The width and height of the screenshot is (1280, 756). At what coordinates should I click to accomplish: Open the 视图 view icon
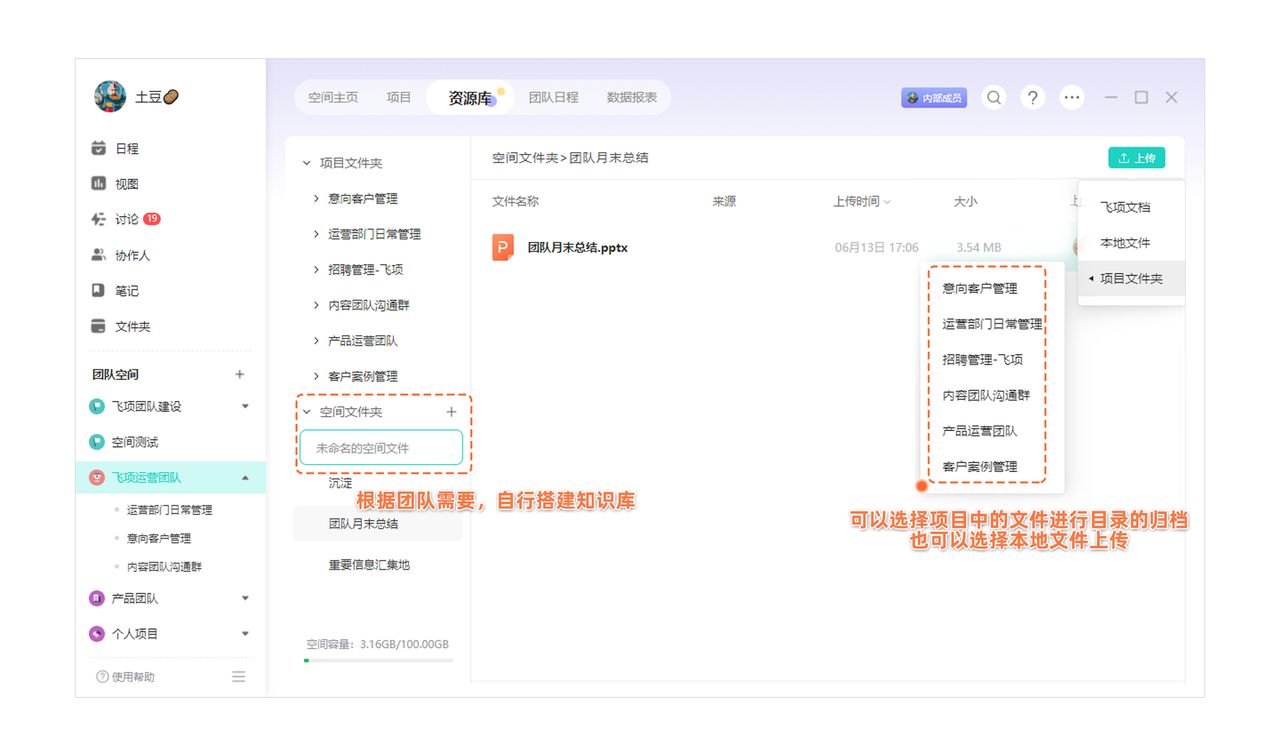pyautogui.click(x=98, y=184)
